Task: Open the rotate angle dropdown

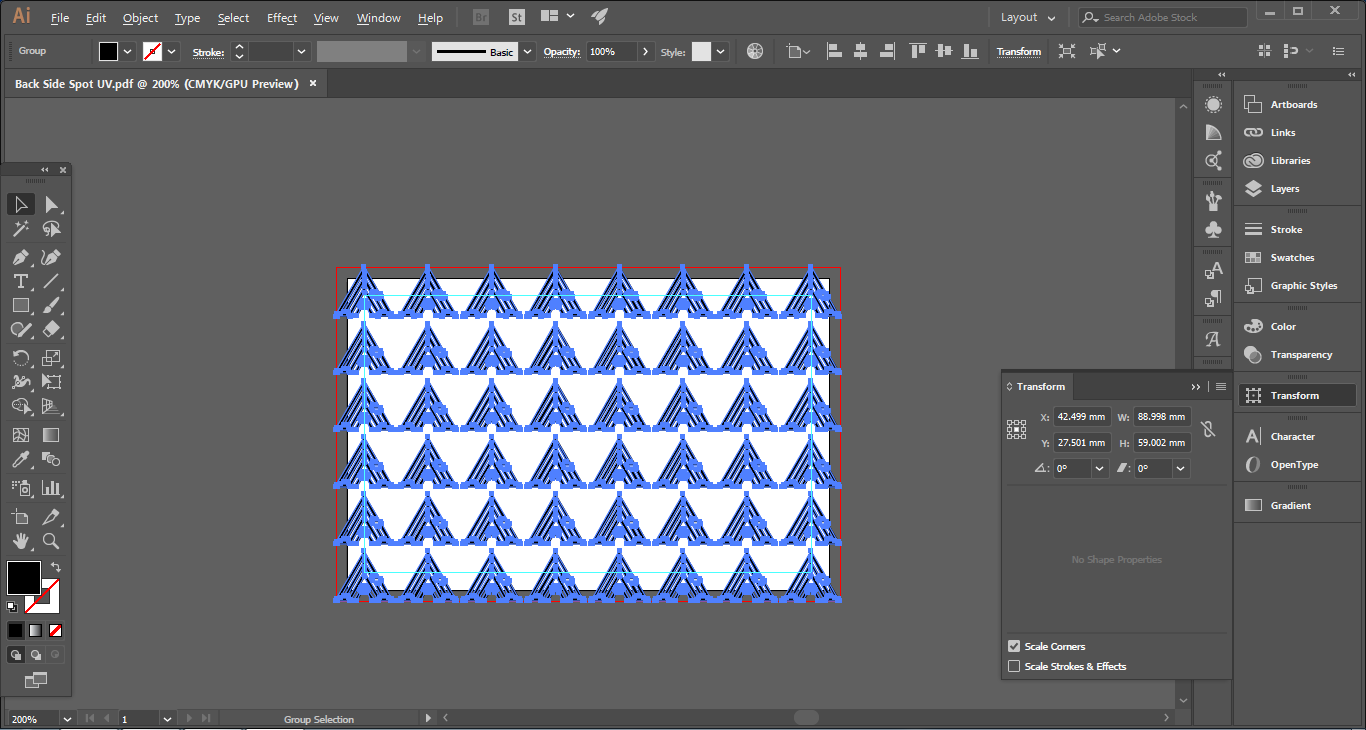Action: [x=1100, y=468]
